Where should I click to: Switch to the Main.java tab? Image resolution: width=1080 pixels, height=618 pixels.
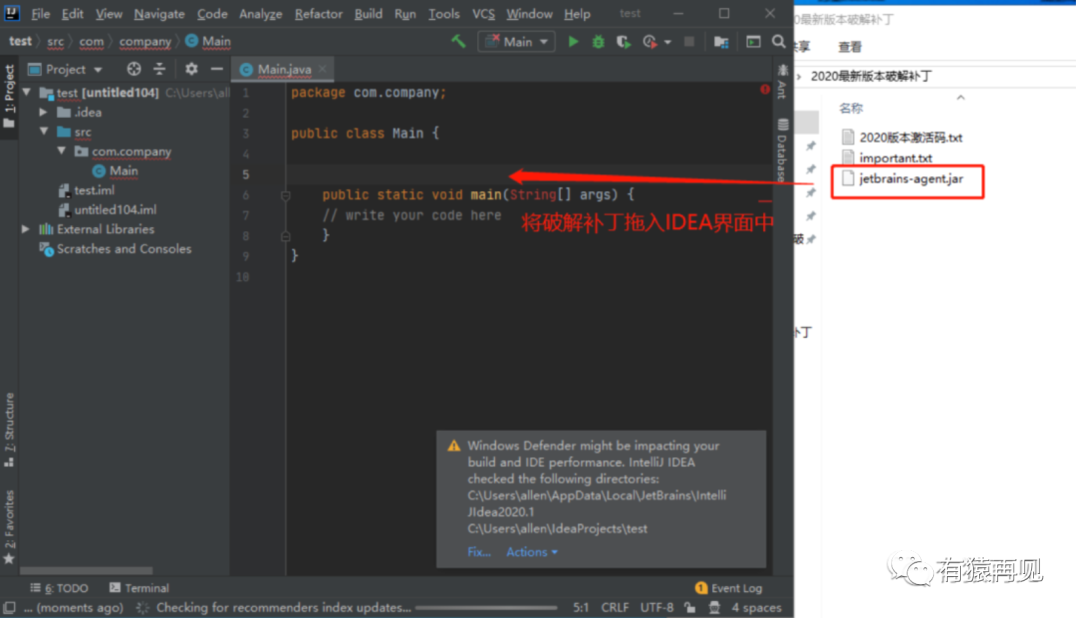pyautogui.click(x=284, y=69)
